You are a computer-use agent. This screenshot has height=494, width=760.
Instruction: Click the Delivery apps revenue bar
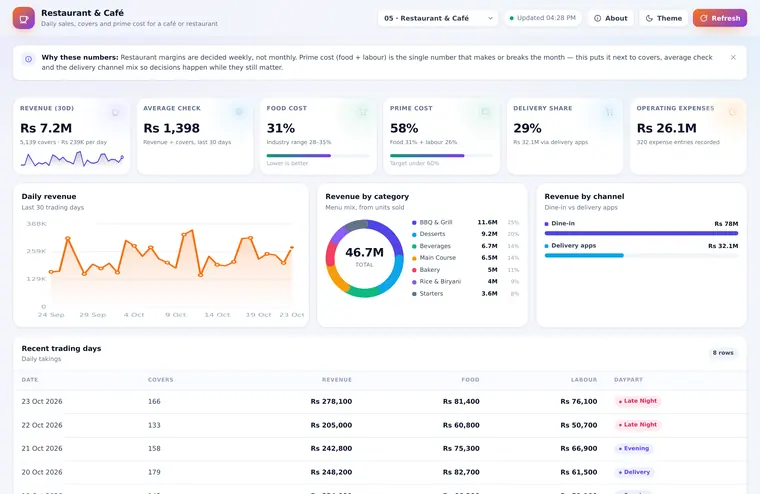tap(641, 255)
